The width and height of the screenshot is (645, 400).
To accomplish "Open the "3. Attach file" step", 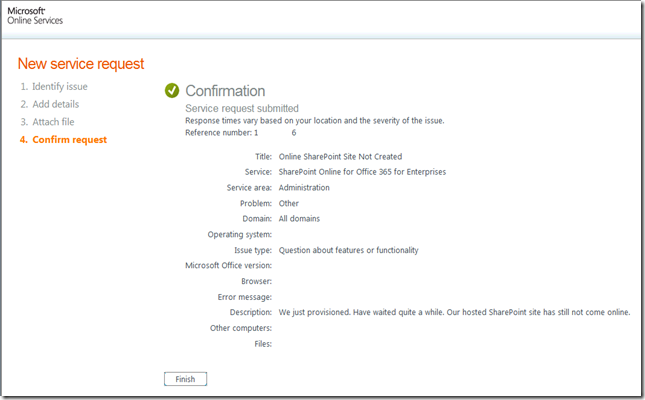I will tap(49, 122).
